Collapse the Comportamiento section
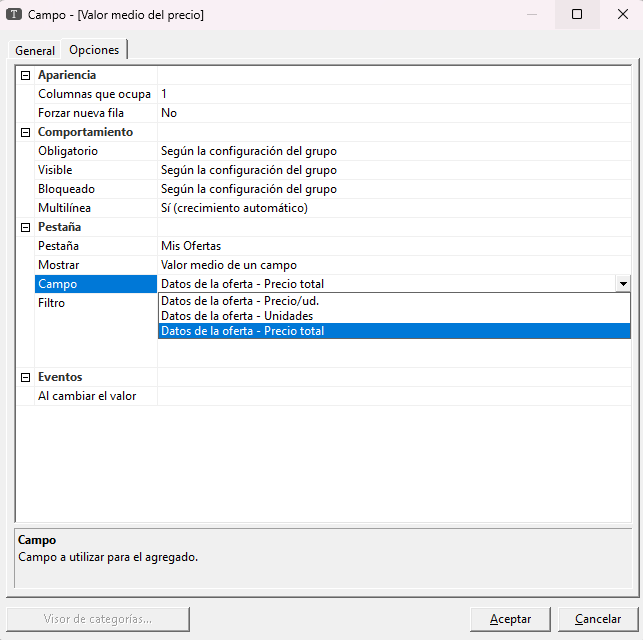This screenshot has height=640, width=643. coord(26,132)
